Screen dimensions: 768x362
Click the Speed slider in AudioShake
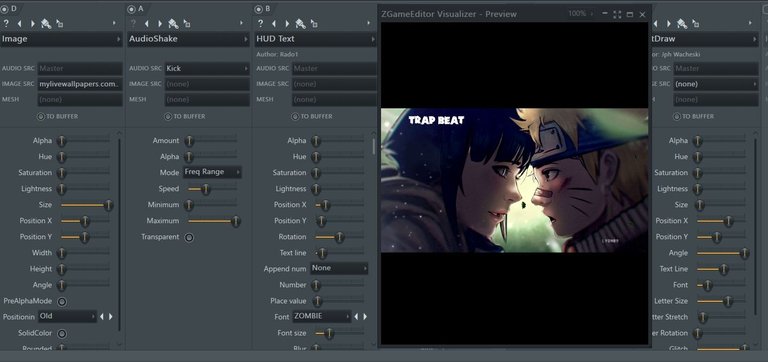(x=212, y=189)
